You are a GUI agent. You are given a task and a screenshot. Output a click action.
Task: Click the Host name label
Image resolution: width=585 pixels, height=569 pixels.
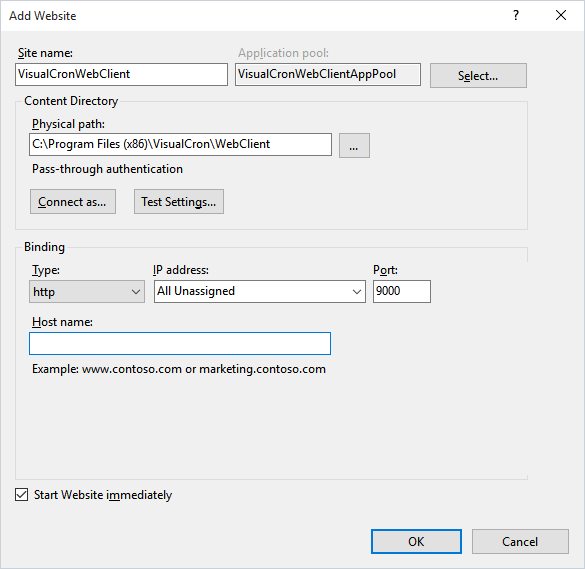(62, 322)
